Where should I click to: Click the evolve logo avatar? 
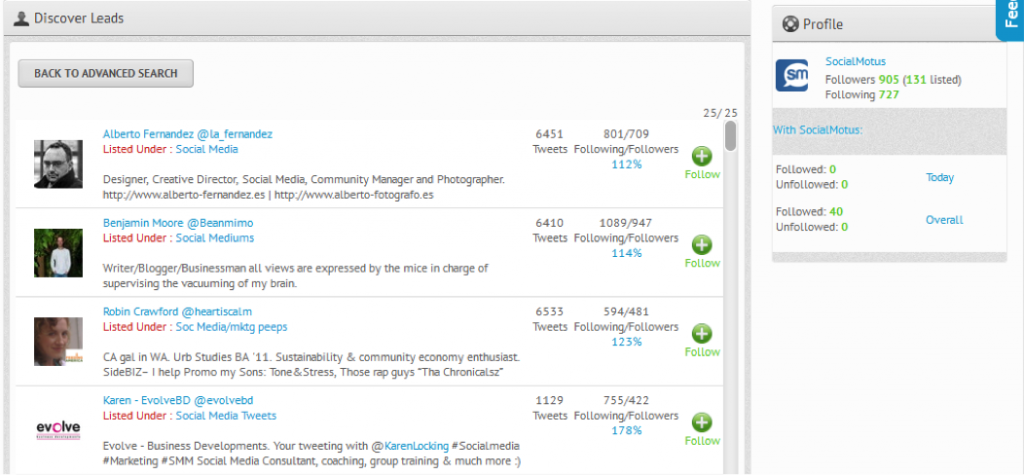58,431
